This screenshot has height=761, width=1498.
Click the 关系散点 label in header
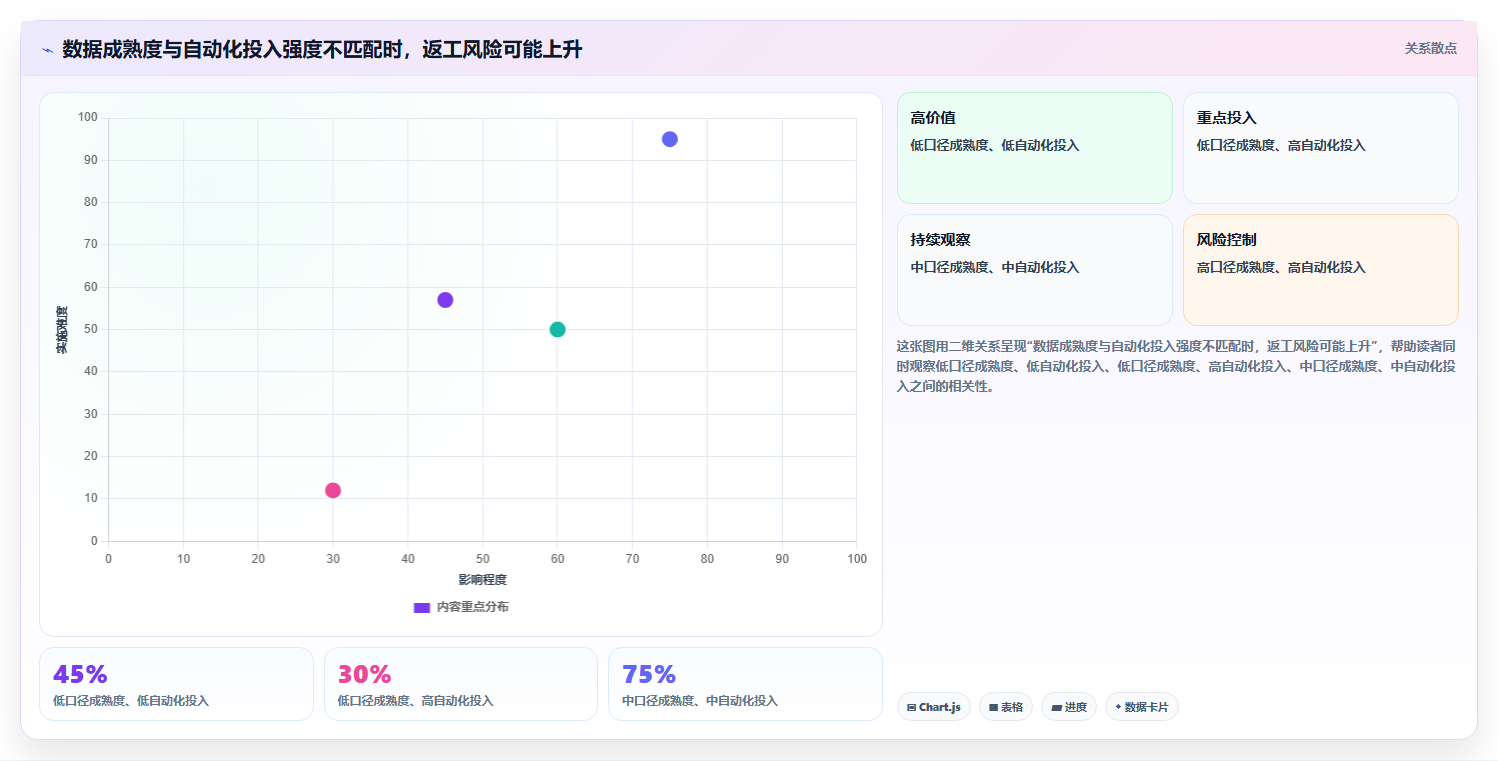[1430, 48]
